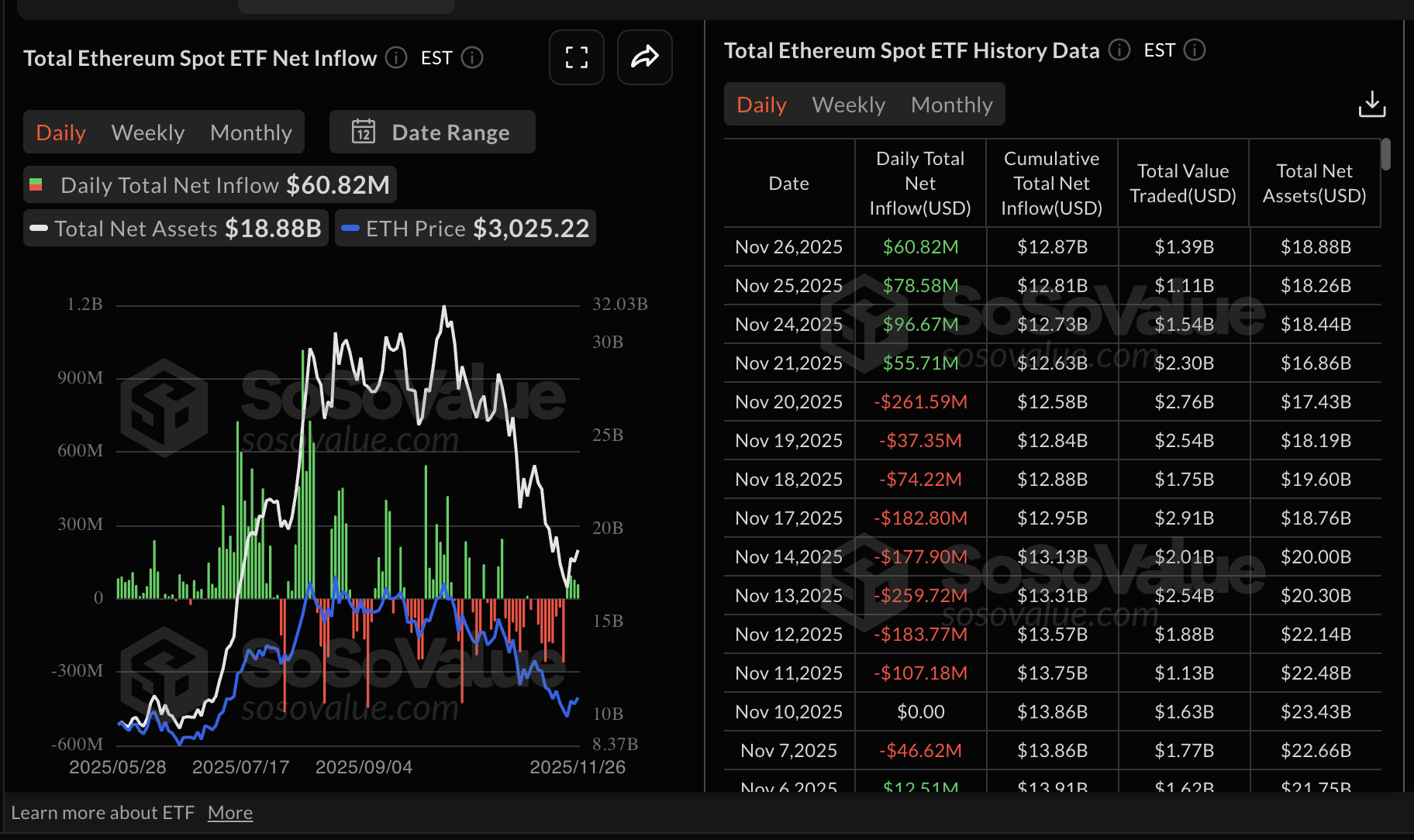Screen dimensions: 1414x840
Task: Switch chart to Monthly view
Action: [250, 132]
